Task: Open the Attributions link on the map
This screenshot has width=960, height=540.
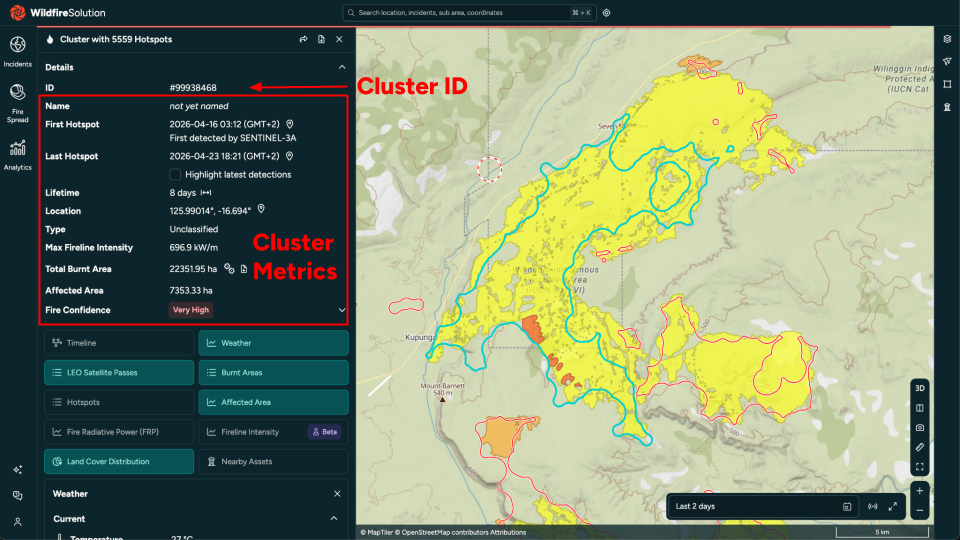Action: click(x=508, y=533)
